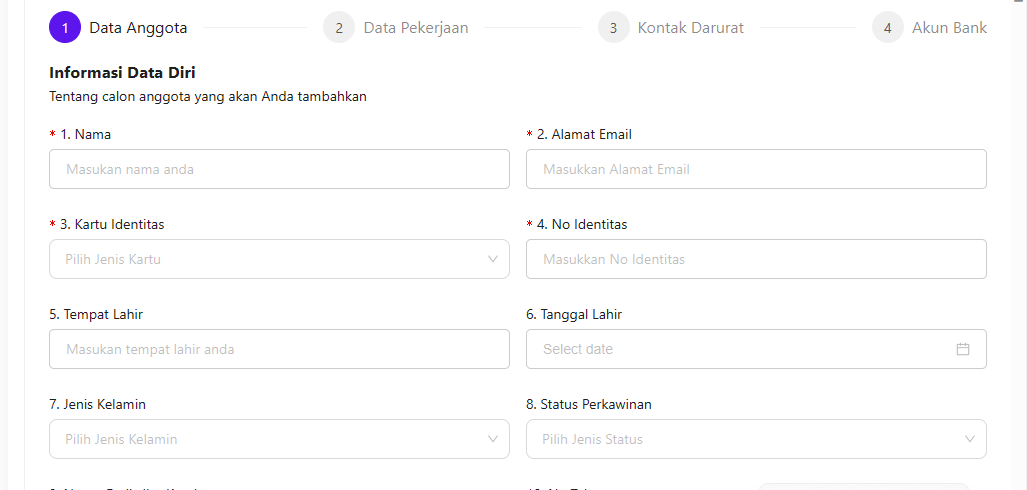Open the Akun Bank step label
1027x490 pixels.
click(x=949, y=28)
